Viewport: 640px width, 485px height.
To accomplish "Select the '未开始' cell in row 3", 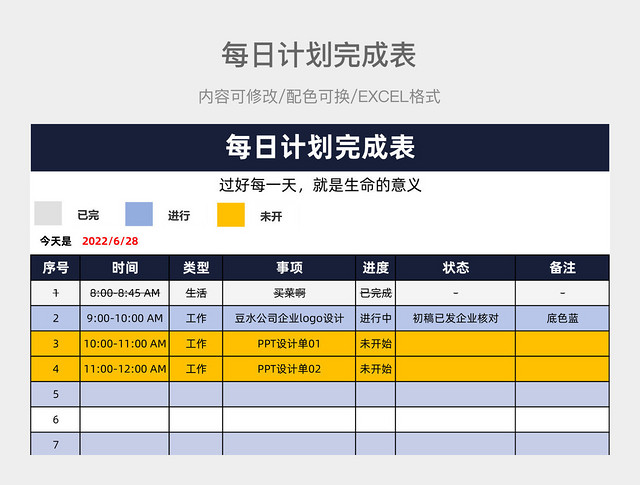I will click(x=376, y=344).
